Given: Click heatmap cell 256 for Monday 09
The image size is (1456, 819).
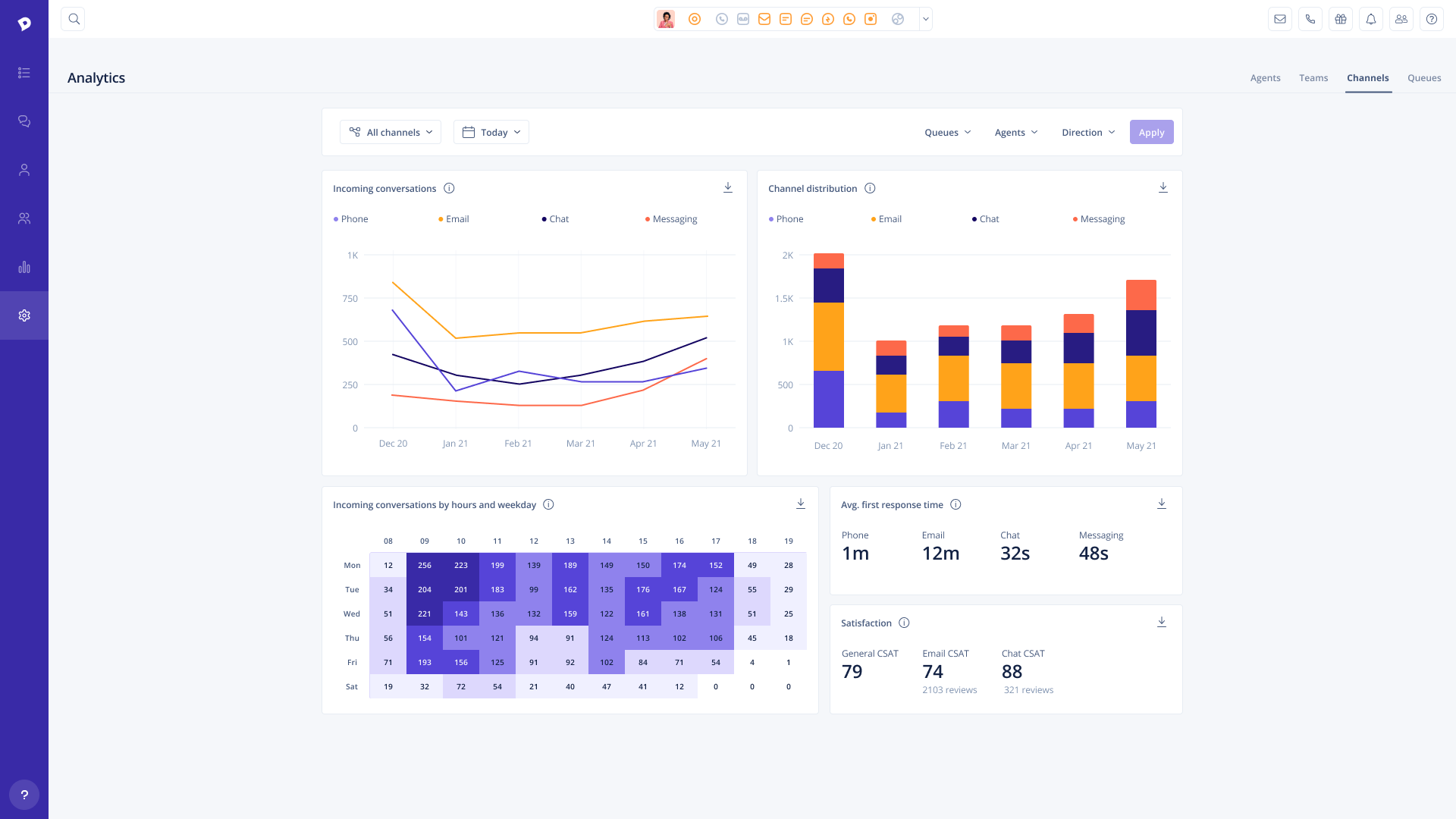Looking at the screenshot, I should (425, 565).
